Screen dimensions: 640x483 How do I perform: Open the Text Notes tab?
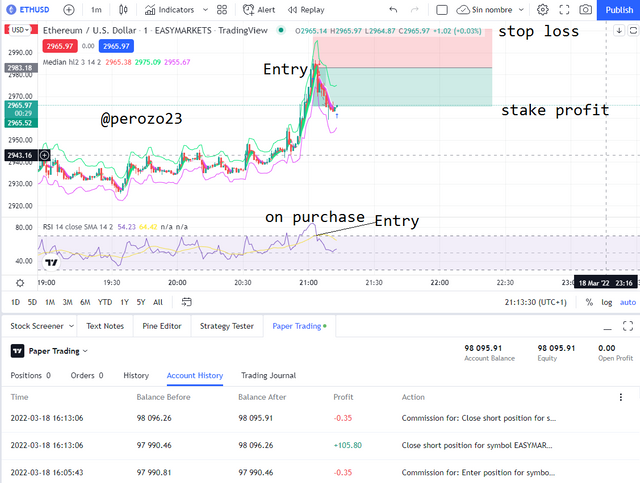[105, 326]
